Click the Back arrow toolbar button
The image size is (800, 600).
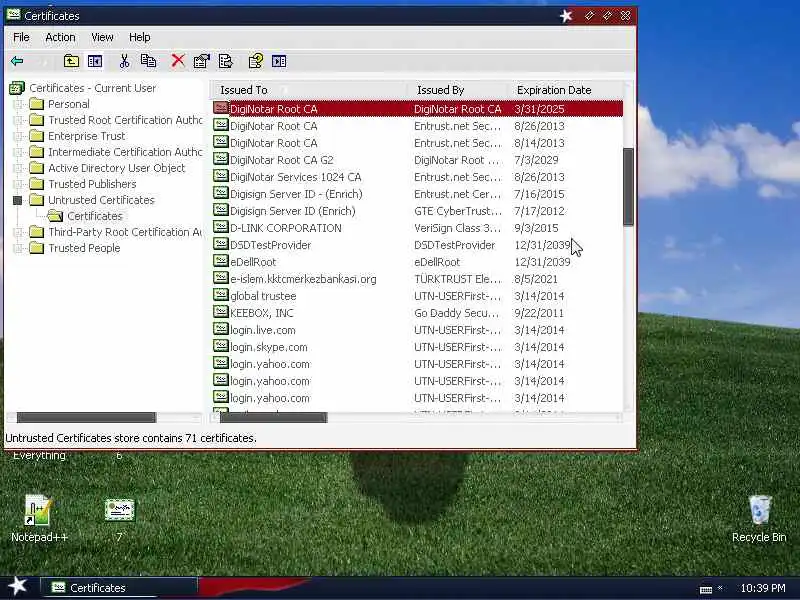(17, 61)
